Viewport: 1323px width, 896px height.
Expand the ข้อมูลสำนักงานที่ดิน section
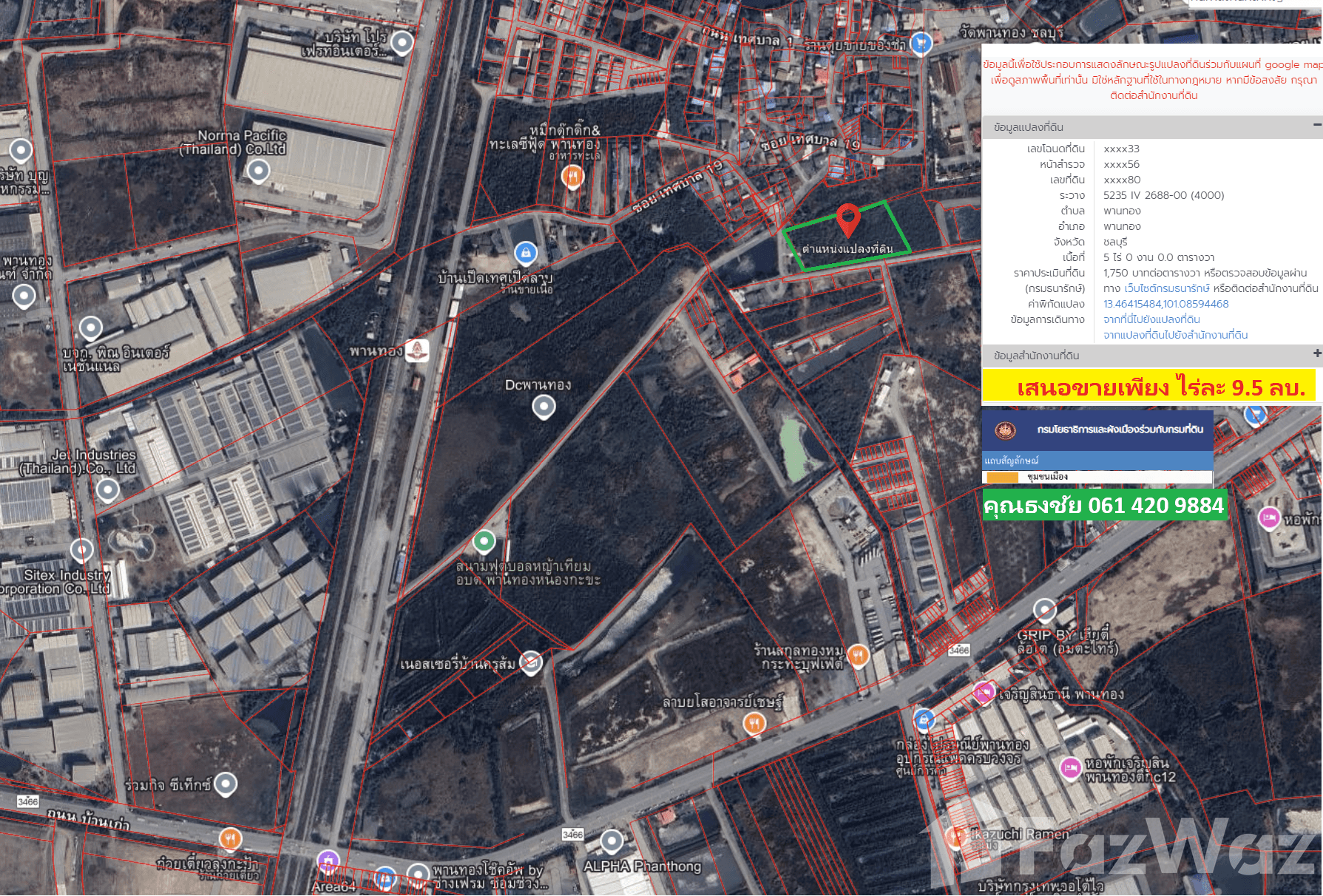(x=1316, y=354)
